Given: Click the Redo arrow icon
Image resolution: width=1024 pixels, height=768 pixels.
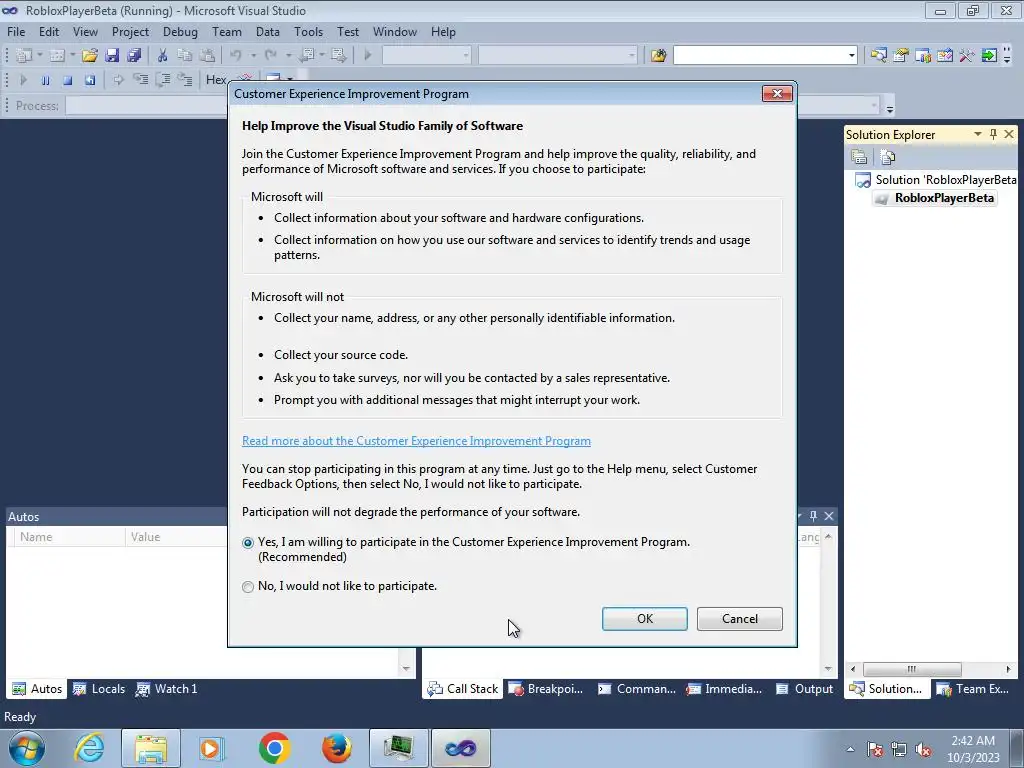Looking at the screenshot, I should tap(270, 56).
